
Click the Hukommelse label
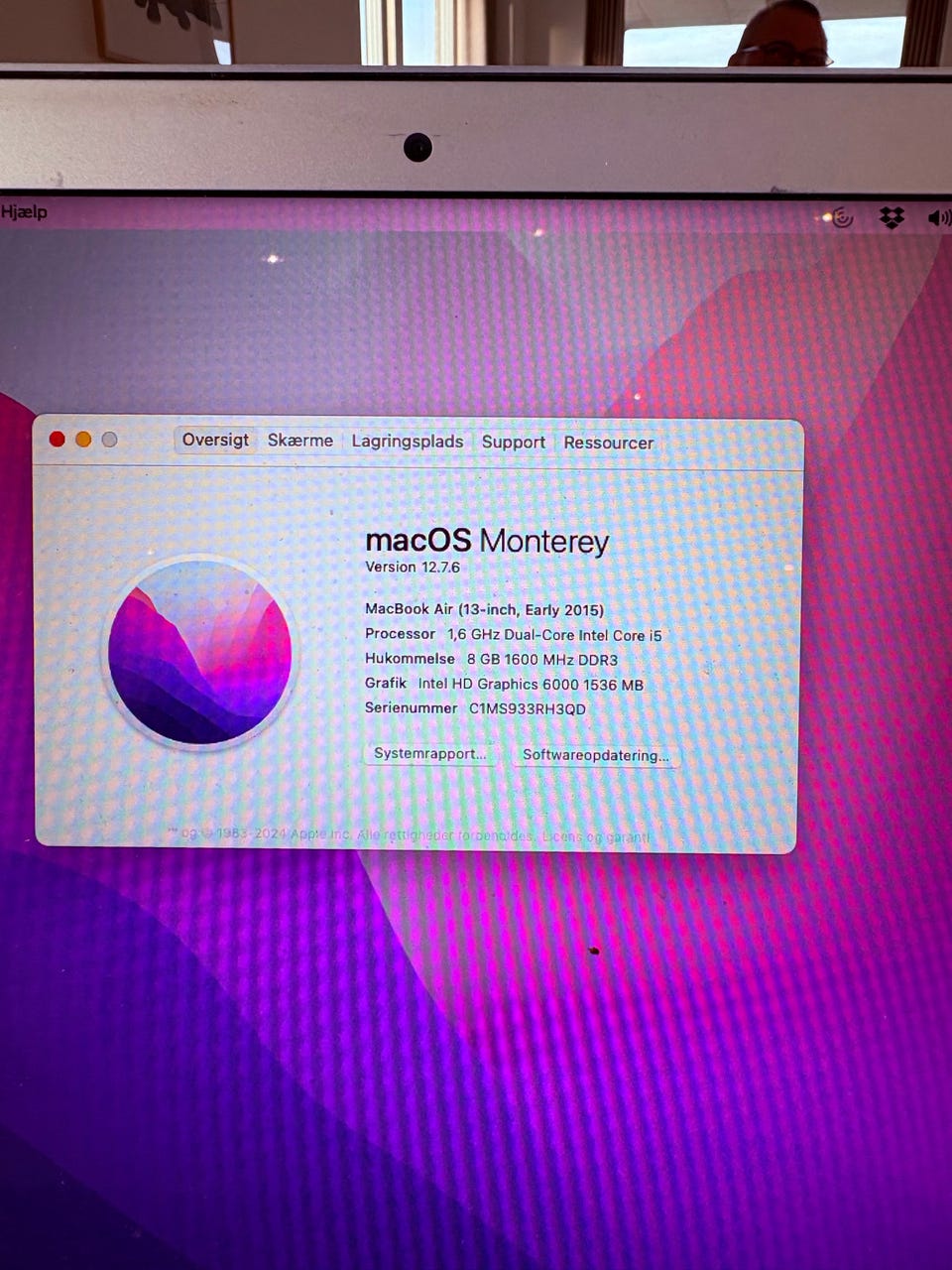411,659
